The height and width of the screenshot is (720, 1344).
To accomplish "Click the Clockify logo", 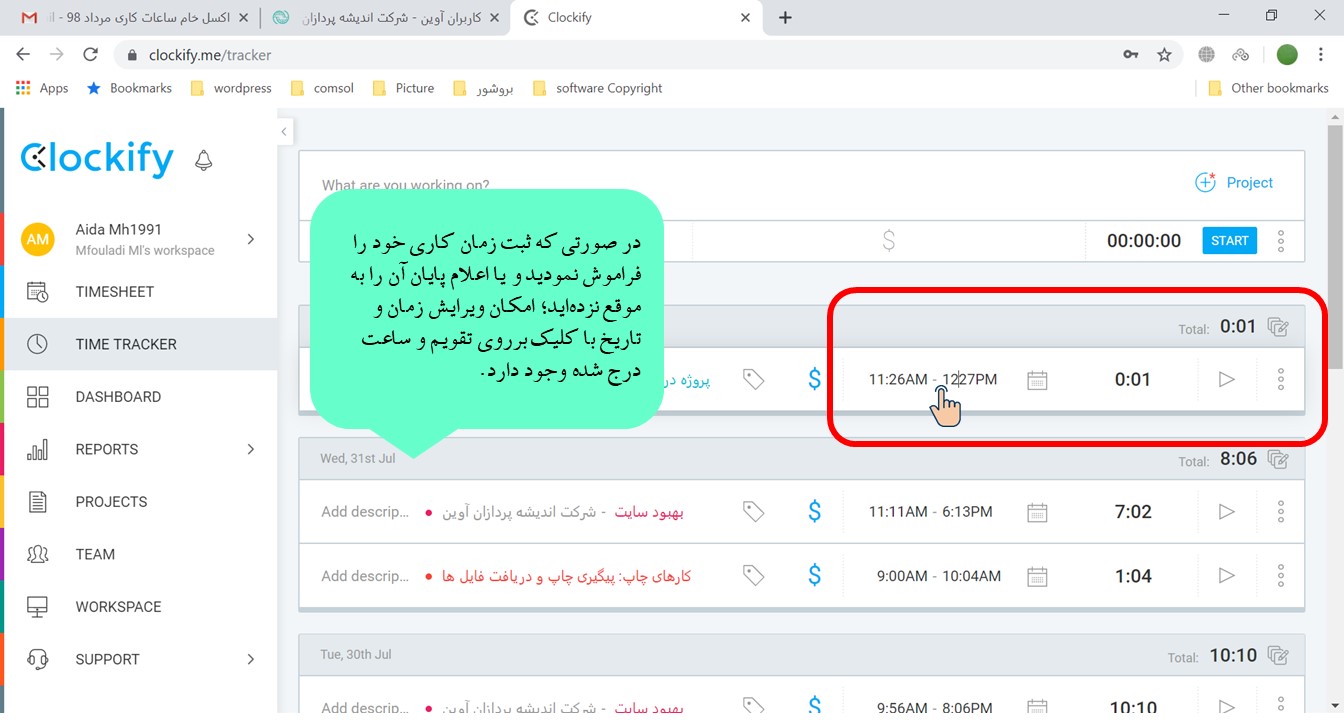I will point(97,158).
